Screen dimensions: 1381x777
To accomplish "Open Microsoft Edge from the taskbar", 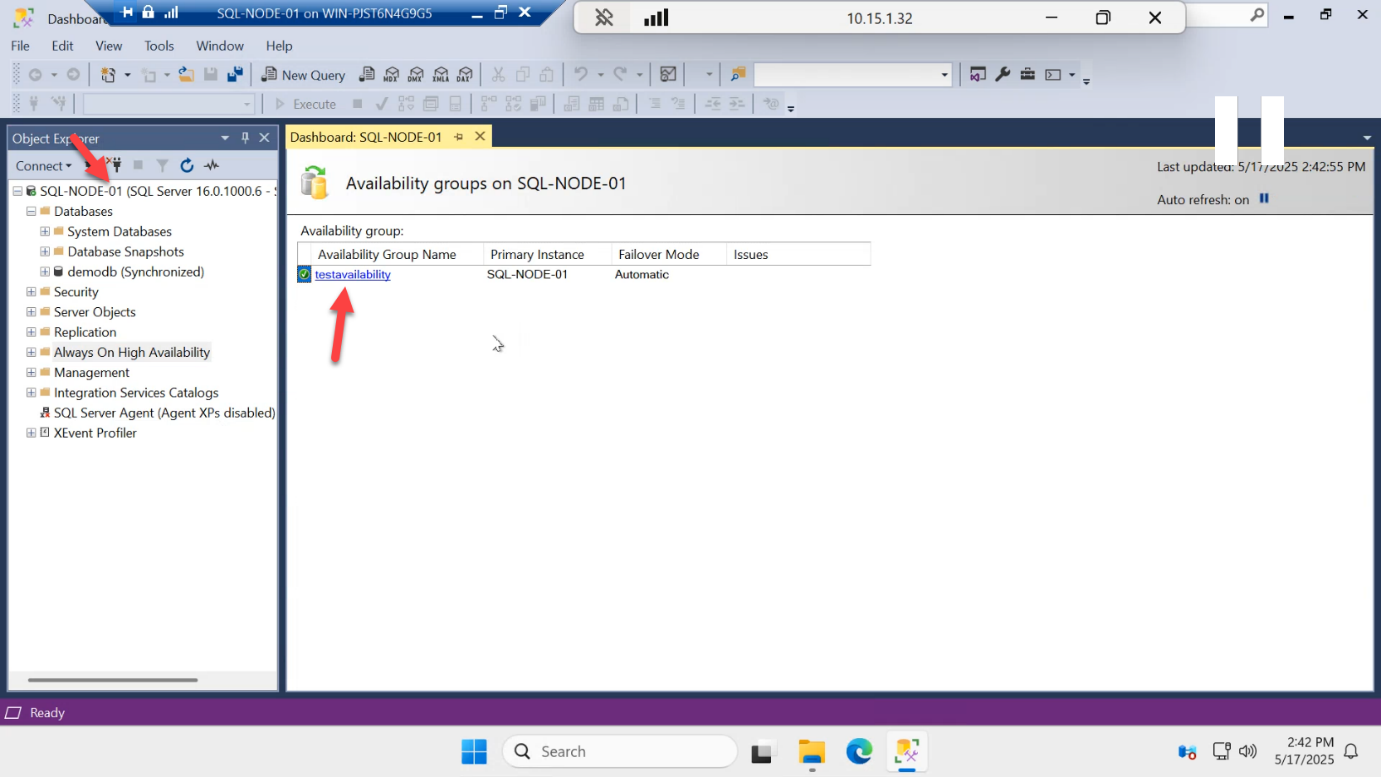I will [859, 751].
